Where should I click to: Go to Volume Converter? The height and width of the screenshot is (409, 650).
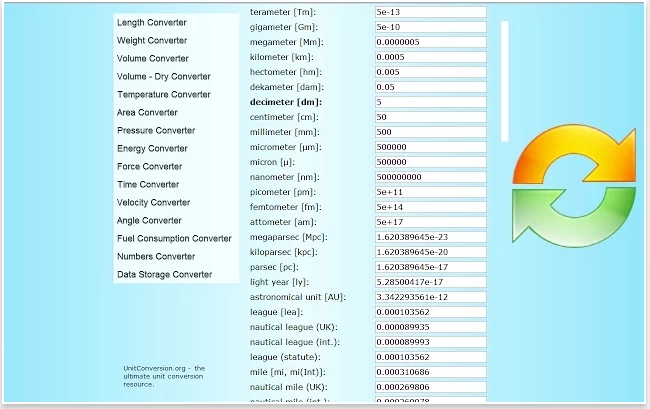pyautogui.click(x=152, y=59)
